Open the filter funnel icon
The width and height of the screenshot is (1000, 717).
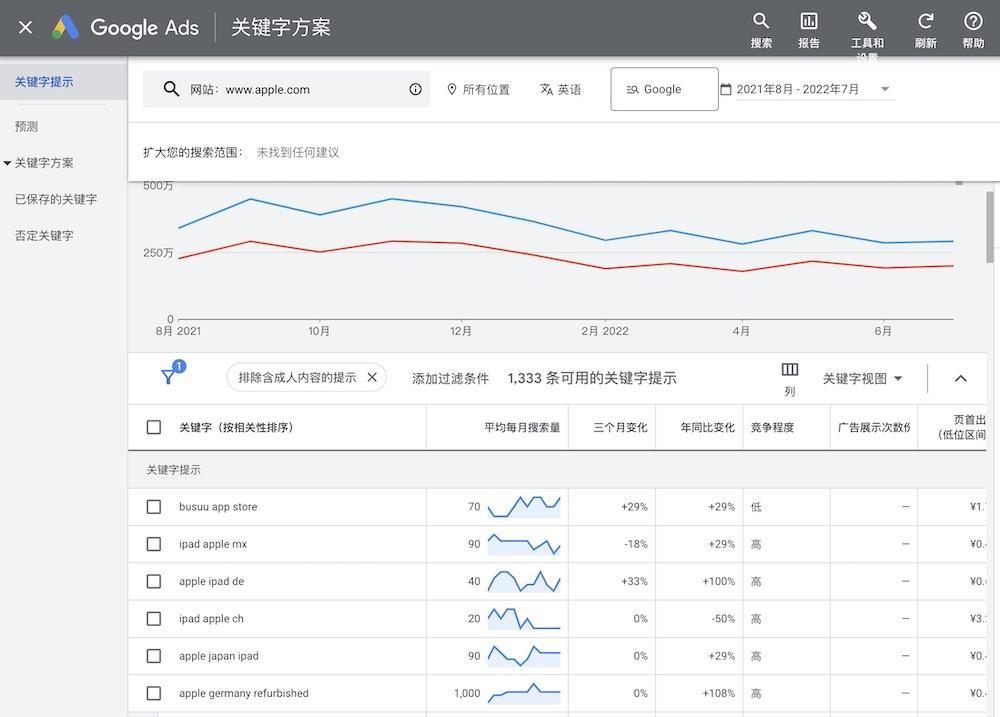(x=169, y=376)
